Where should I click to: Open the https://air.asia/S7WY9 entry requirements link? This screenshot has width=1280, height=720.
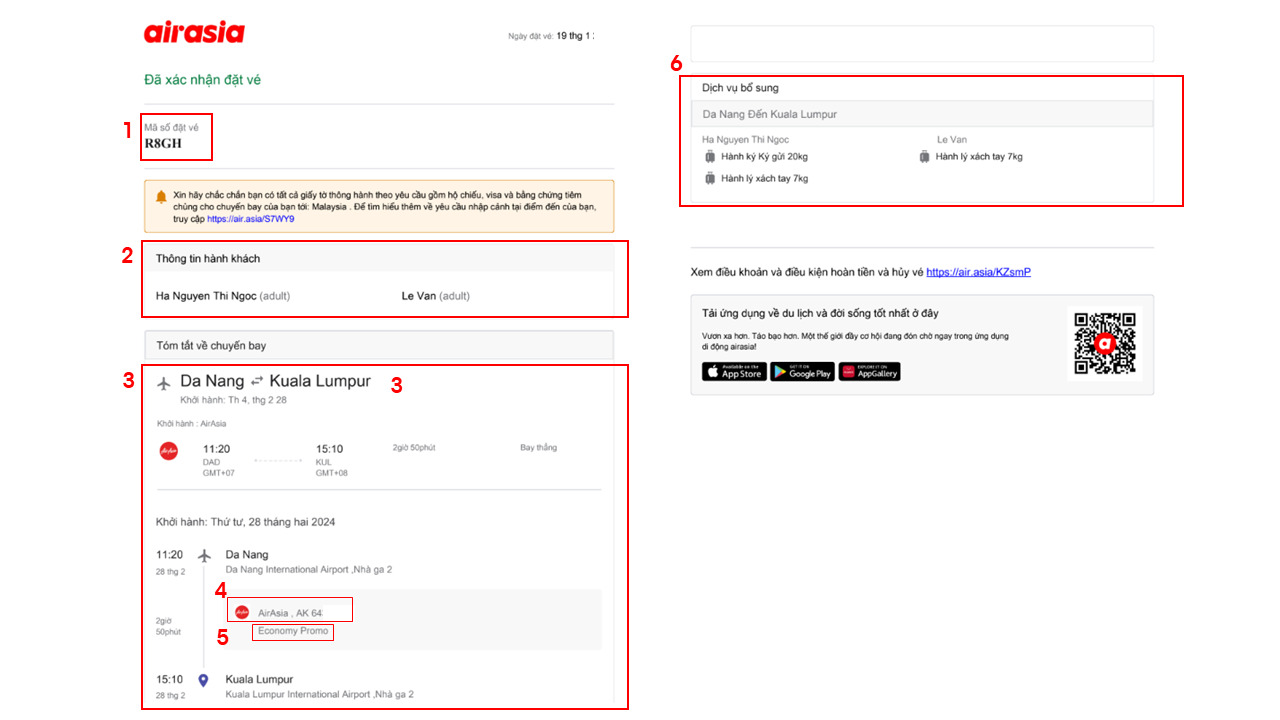(251, 219)
